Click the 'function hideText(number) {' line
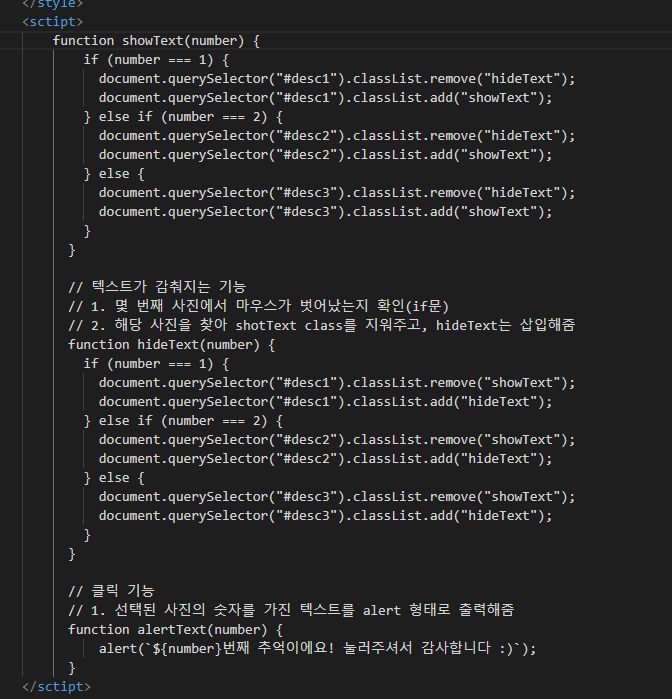The image size is (672, 699). tap(172, 345)
